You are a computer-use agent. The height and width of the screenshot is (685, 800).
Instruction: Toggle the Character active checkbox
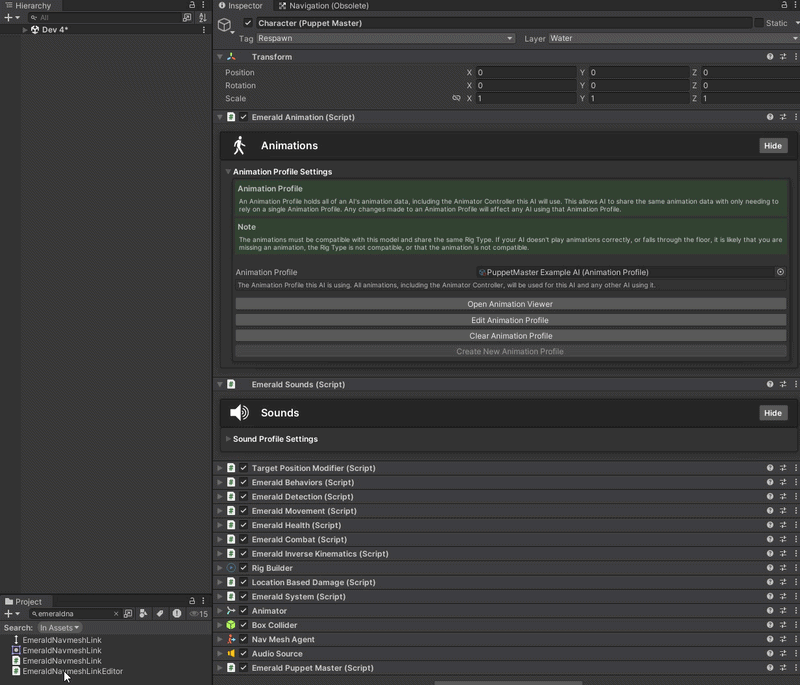click(248, 23)
